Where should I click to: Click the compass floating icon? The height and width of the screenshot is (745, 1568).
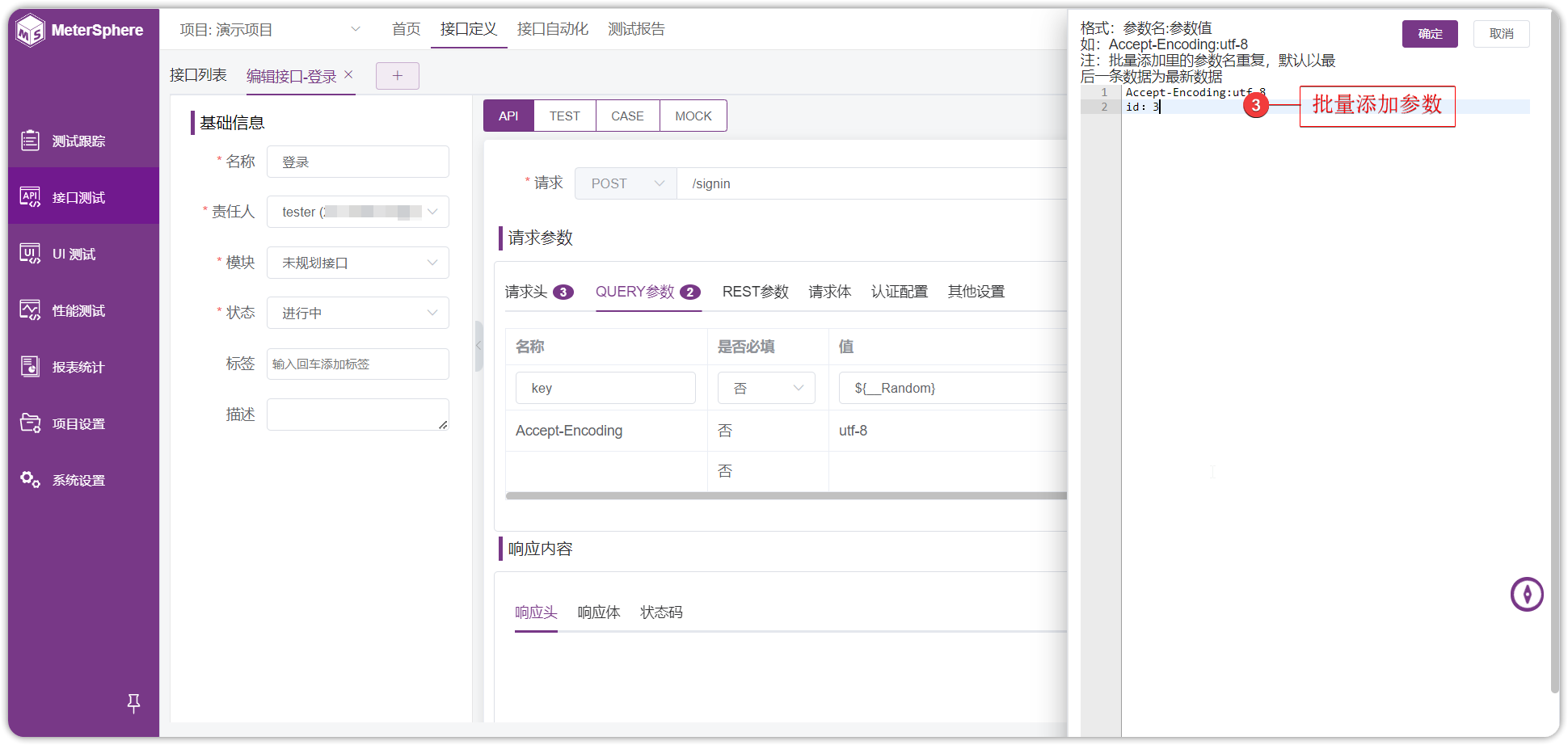tap(1527, 595)
